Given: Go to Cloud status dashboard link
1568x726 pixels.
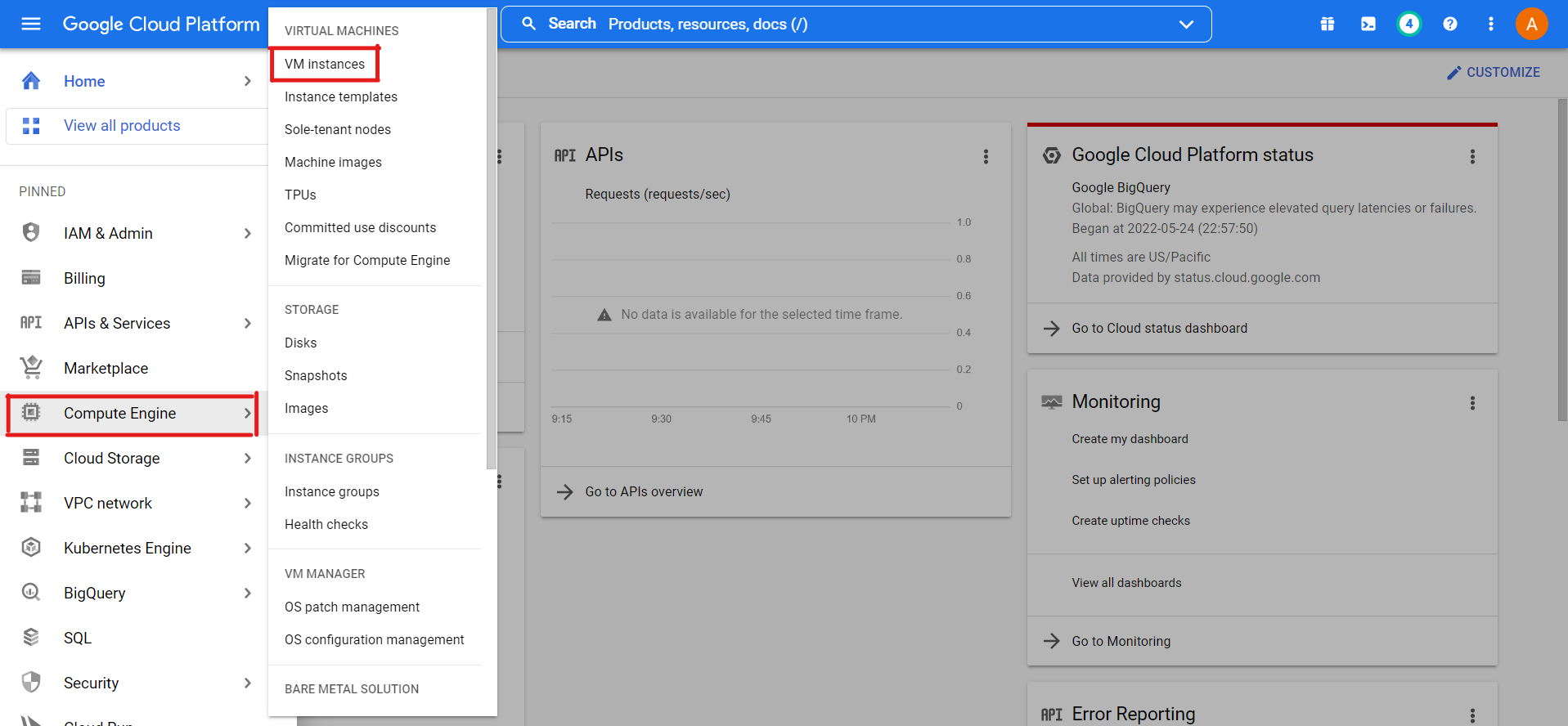Looking at the screenshot, I should point(1159,328).
